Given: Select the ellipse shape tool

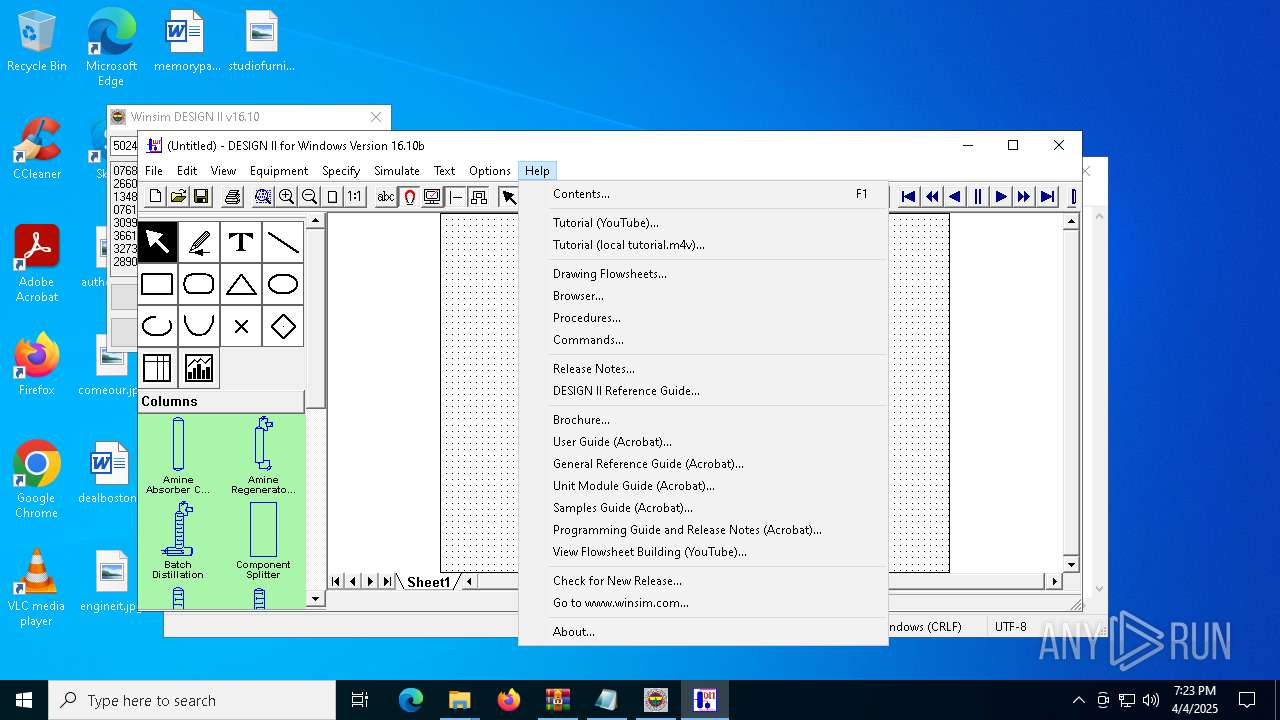Looking at the screenshot, I should [x=283, y=284].
